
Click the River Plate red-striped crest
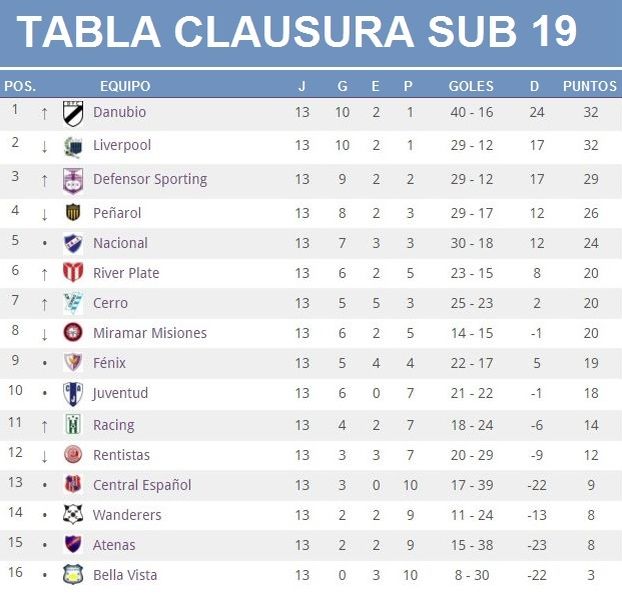[x=73, y=273]
